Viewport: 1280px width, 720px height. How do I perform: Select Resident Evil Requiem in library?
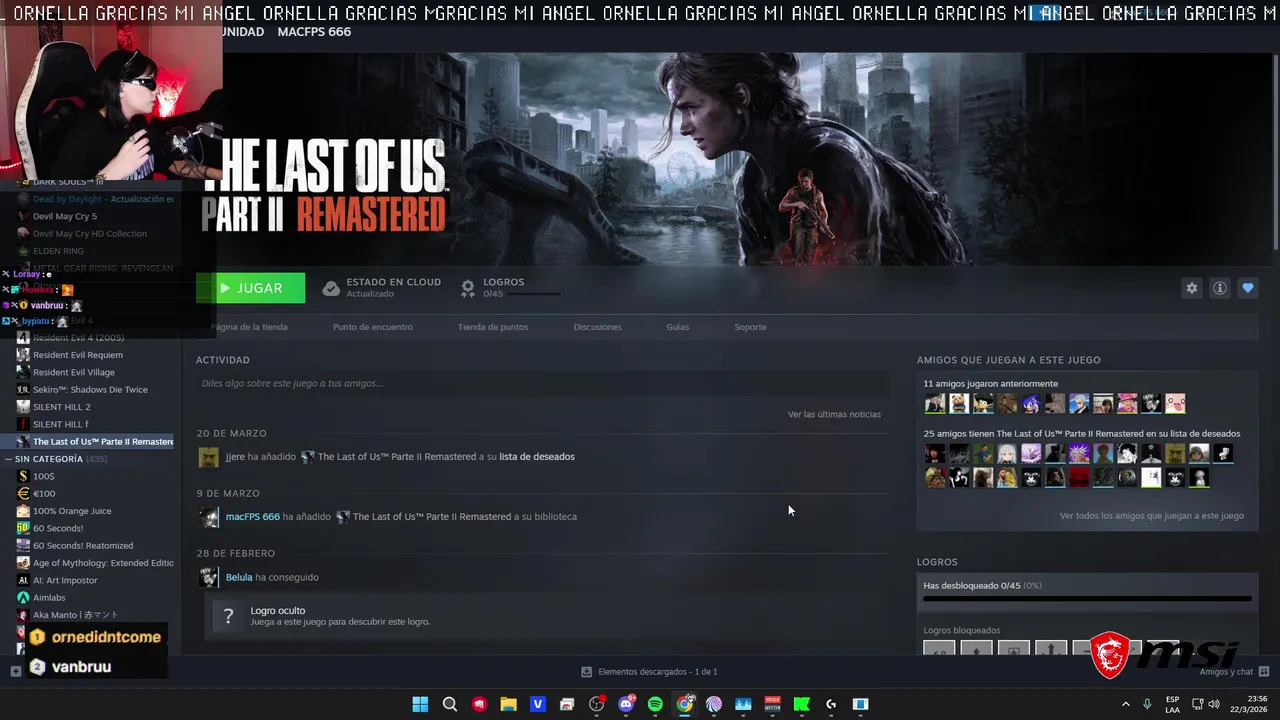[78, 355]
